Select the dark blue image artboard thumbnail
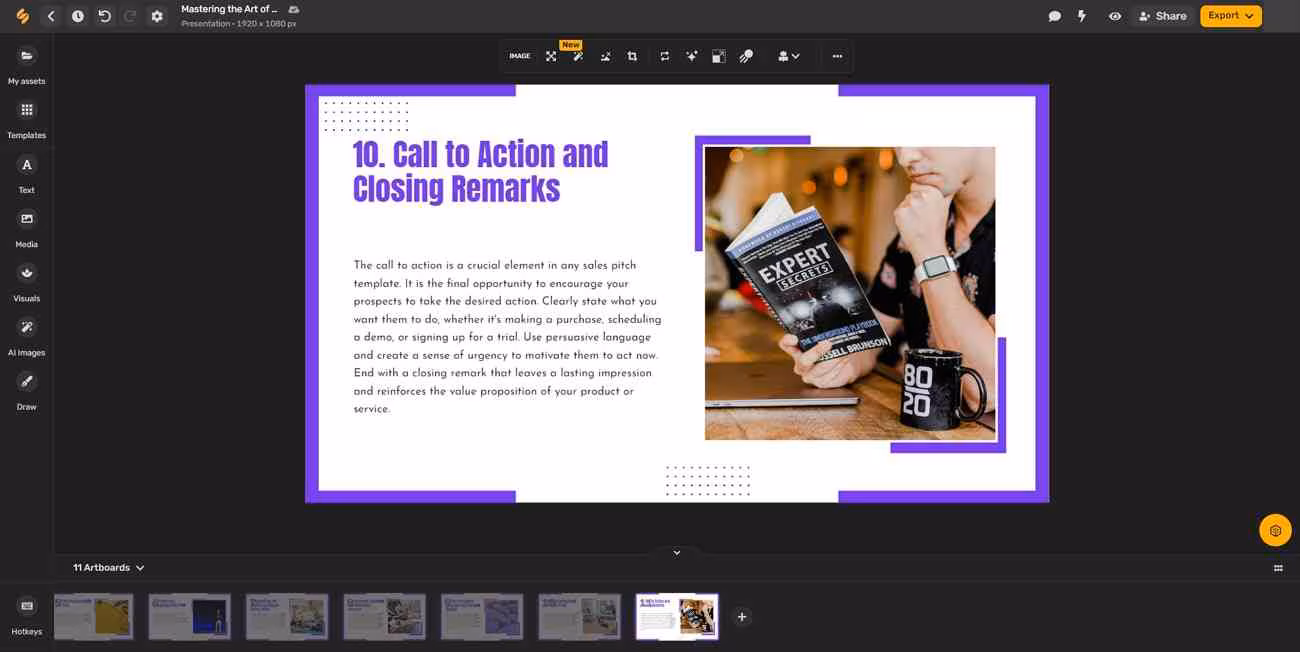 (x=190, y=617)
